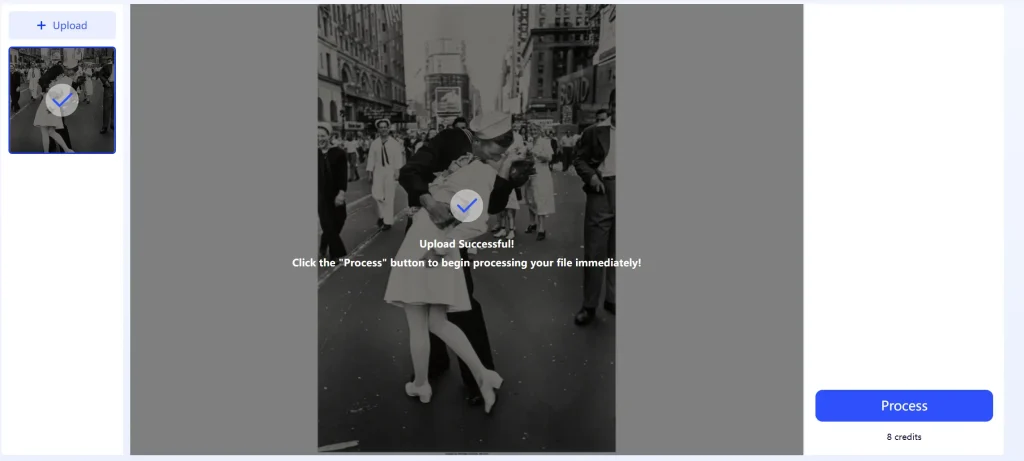Click the checkmark icon on main preview

pos(466,206)
